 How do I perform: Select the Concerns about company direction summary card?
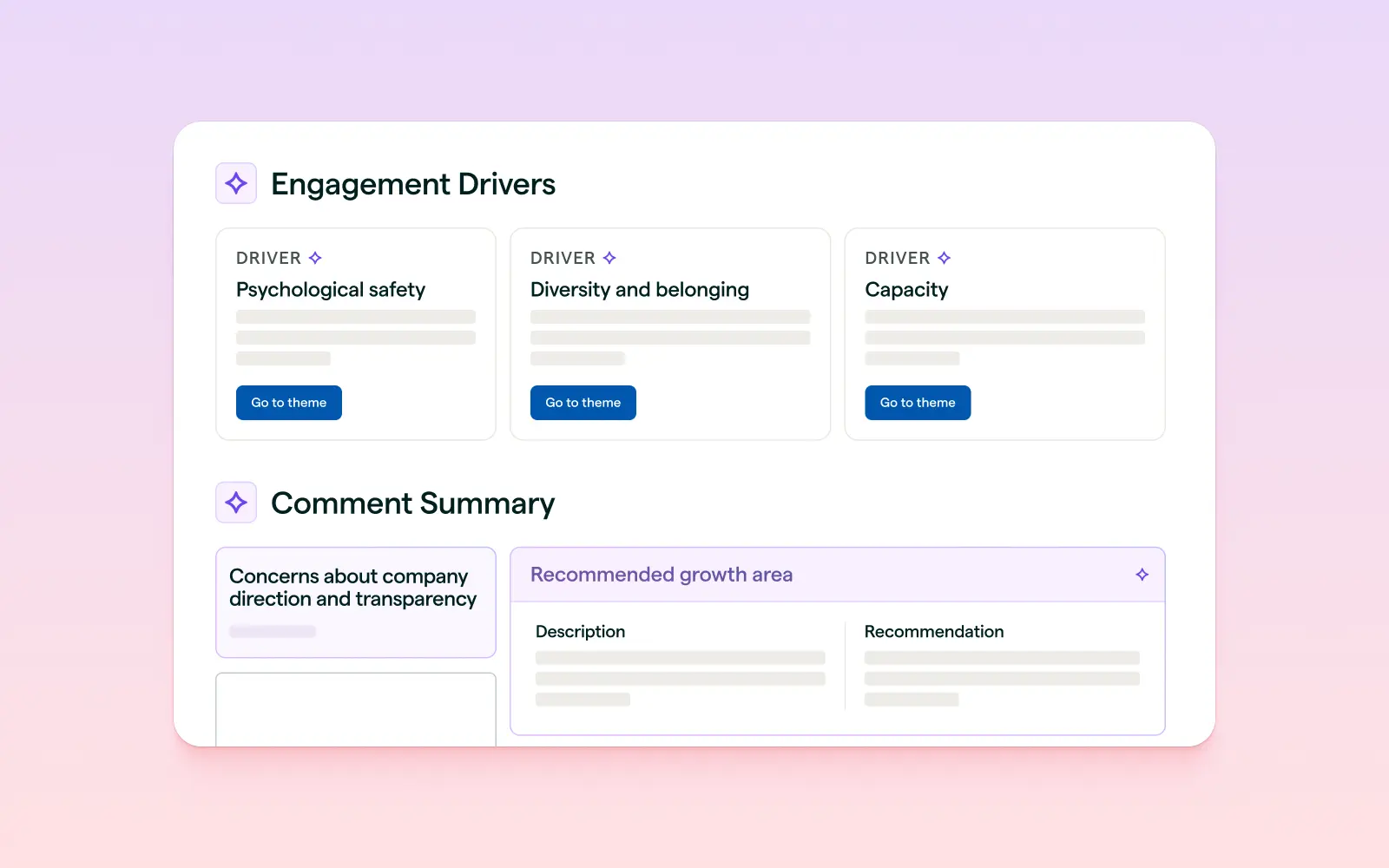tap(355, 602)
